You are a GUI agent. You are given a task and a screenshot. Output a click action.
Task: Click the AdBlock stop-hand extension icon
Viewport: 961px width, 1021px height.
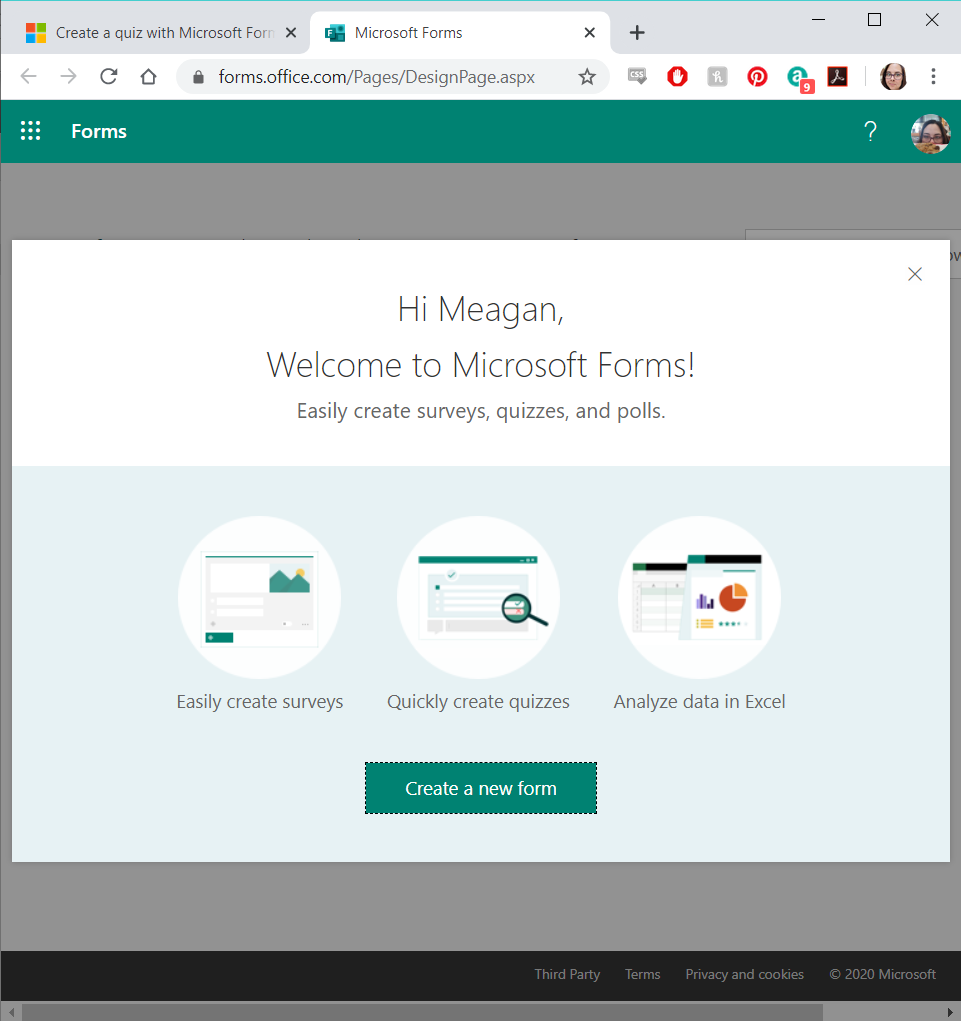point(678,77)
